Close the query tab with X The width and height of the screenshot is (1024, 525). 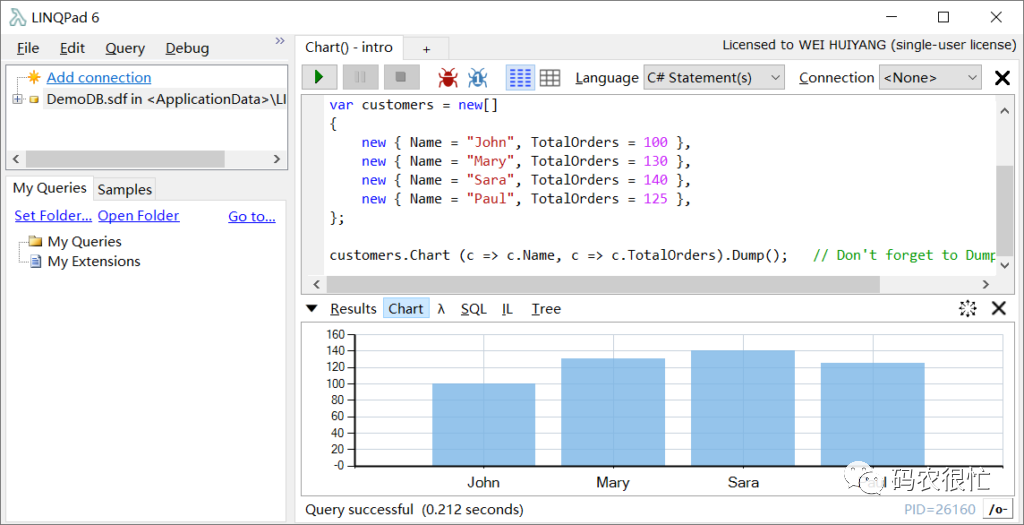click(1002, 78)
